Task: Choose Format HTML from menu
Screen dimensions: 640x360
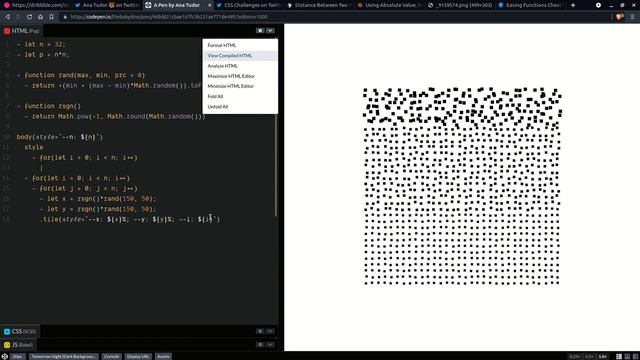Action: [240, 45]
